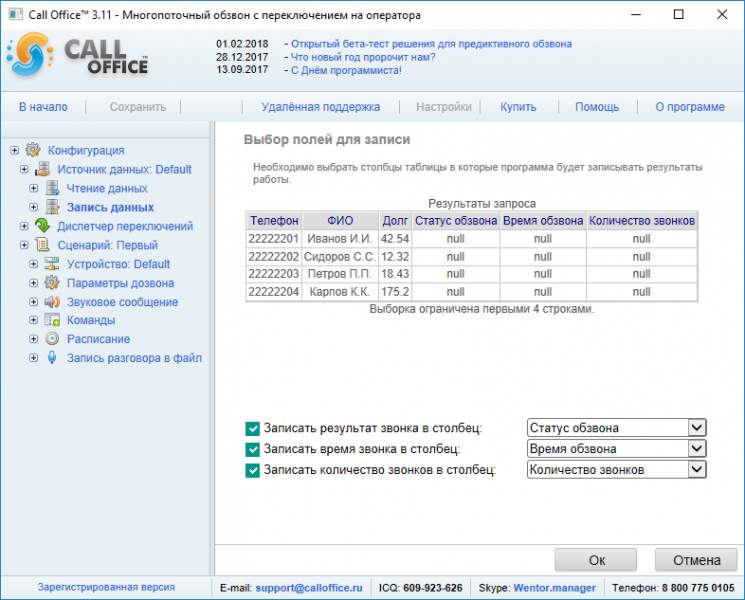745x600 pixels.
Task: Expand the Сценарий: Первый node
Action: [x=24, y=245]
